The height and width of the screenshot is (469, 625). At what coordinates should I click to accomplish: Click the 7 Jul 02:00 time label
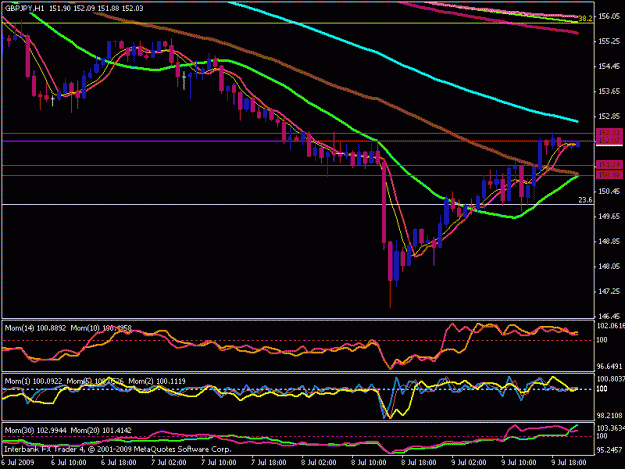click(168, 462)
